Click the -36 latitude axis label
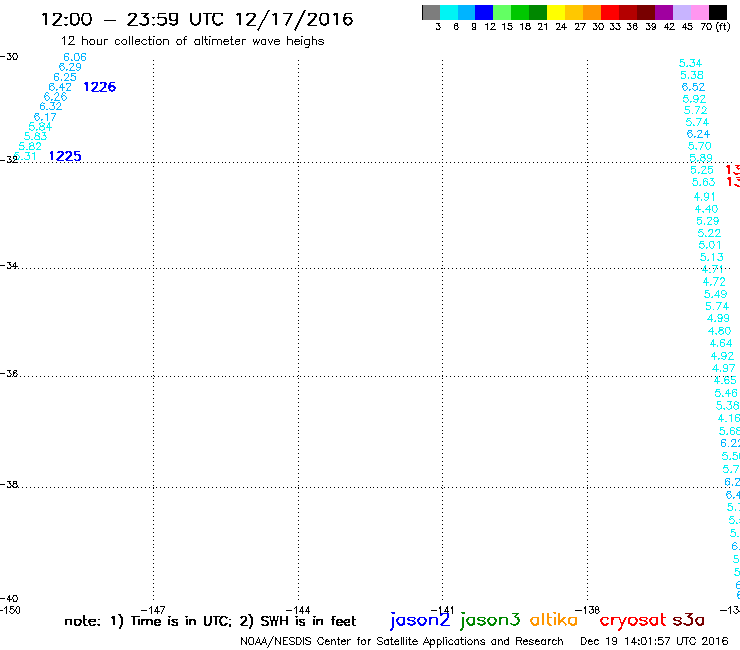The width and height of the screenshot is (740, 650). pos(9,373)
